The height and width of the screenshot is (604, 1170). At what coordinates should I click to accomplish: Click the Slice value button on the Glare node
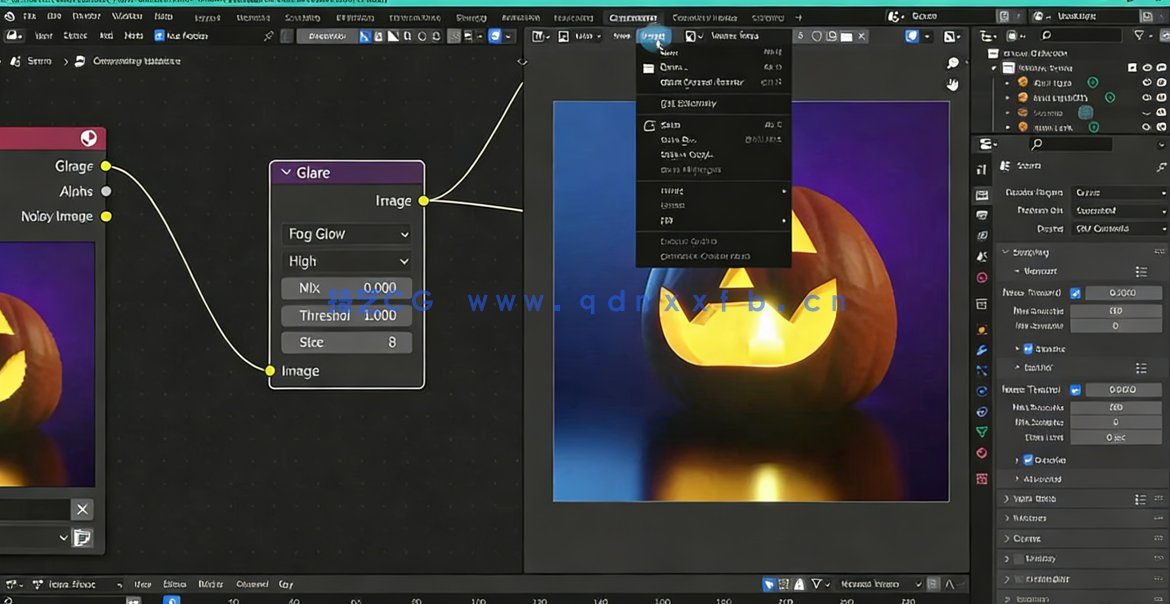coord(345,342)
